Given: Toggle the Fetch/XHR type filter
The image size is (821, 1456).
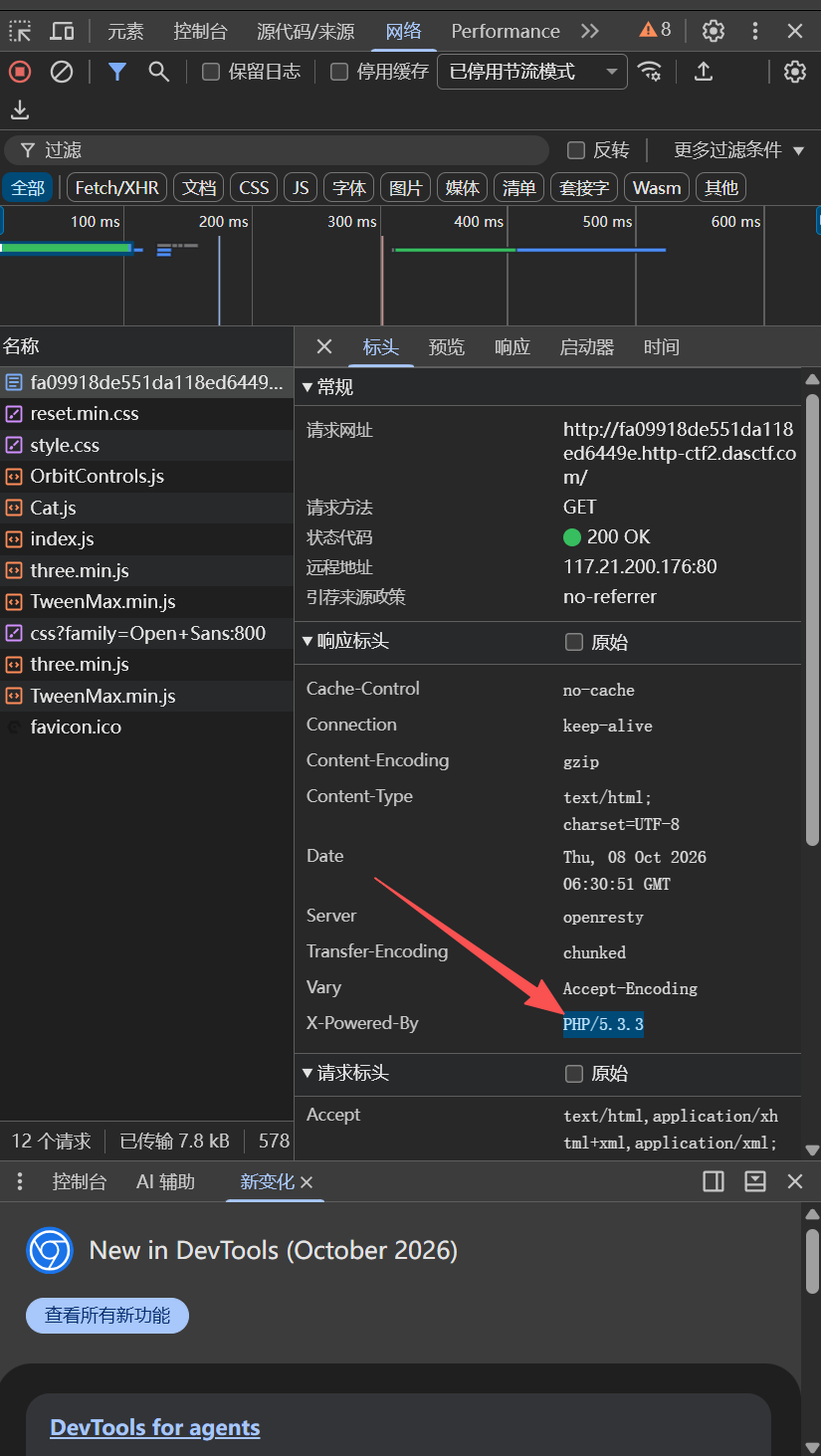Looking at the screenshot, I should coord(117,188).
